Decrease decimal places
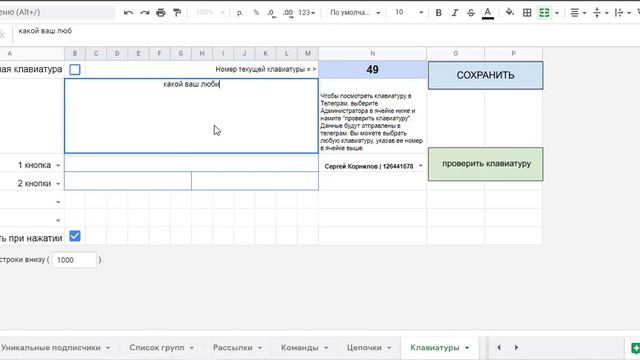The width and height of the screenshot is (640, 360). point(271,13)
